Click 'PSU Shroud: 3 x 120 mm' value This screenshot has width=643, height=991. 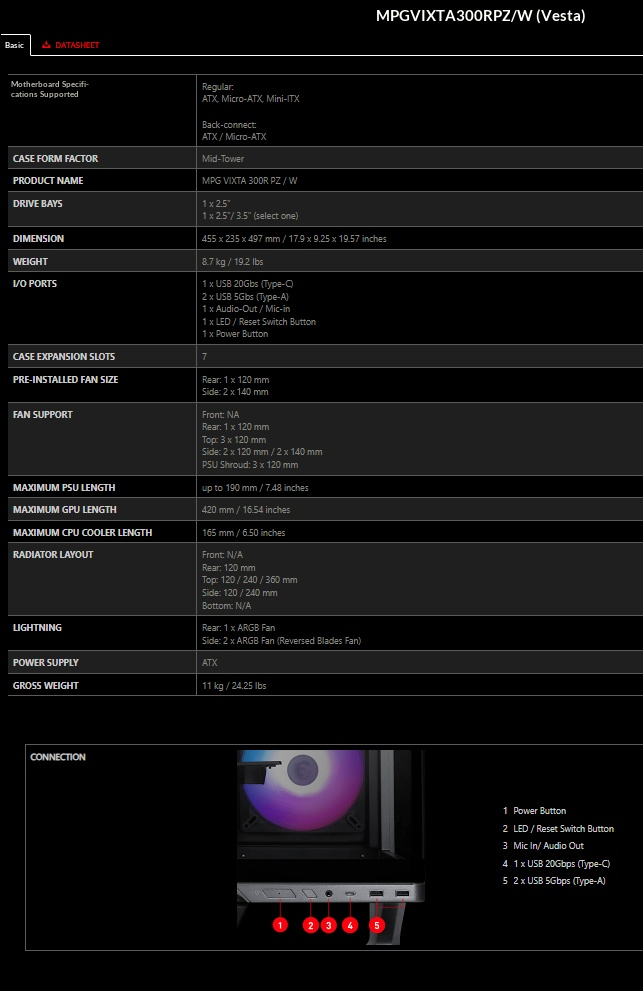coord(250,465)
